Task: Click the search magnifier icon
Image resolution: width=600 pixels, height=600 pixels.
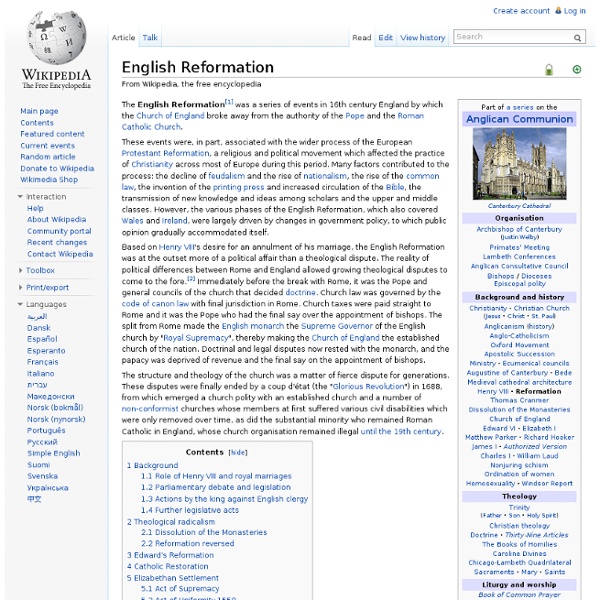Action: 577,38
